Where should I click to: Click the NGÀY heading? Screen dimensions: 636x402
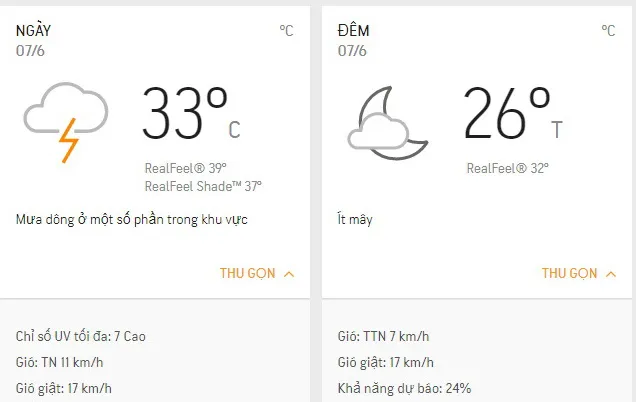point(33,31)
